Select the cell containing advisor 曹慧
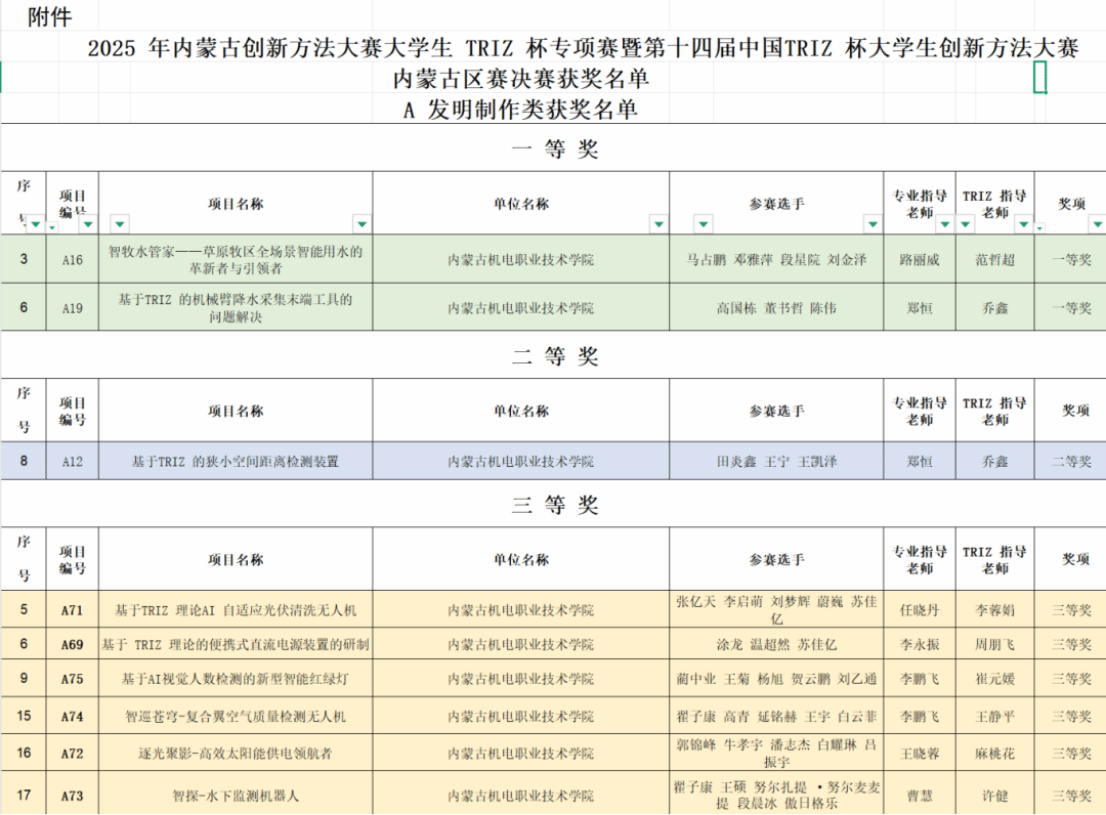Screen dimensions: 1106x815 pyautogui.click(x=919, y=797)
